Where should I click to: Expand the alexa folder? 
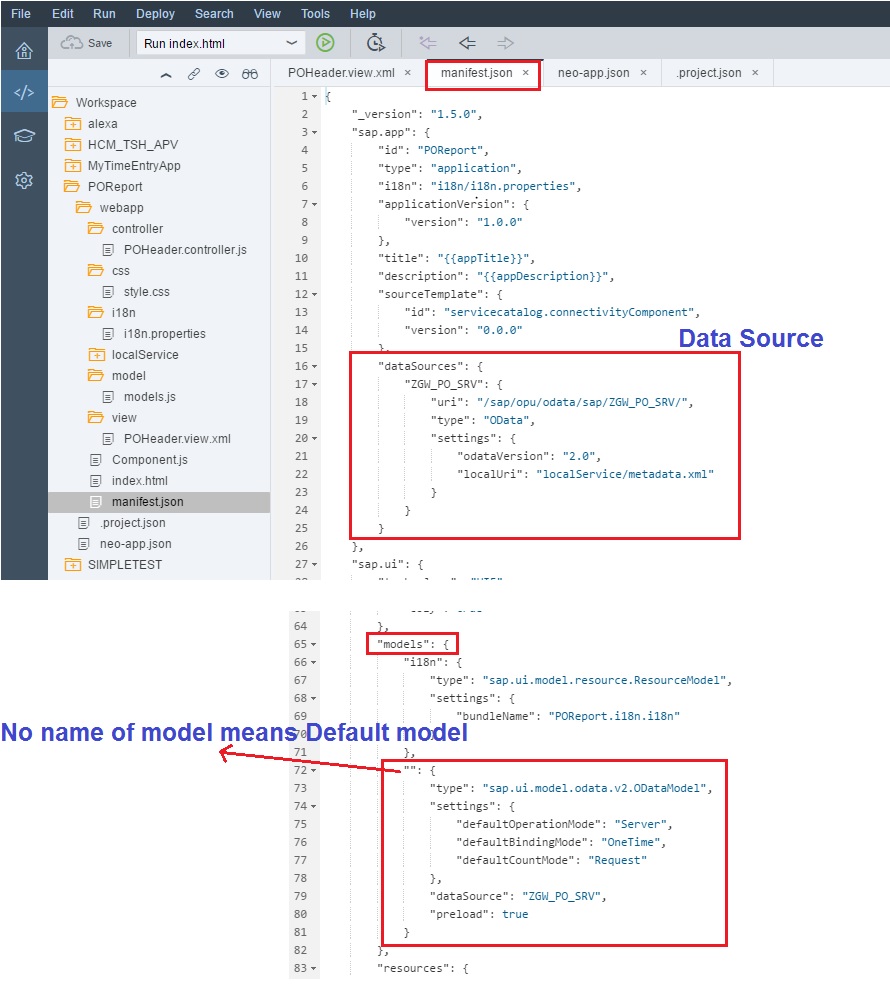point(73,124)
